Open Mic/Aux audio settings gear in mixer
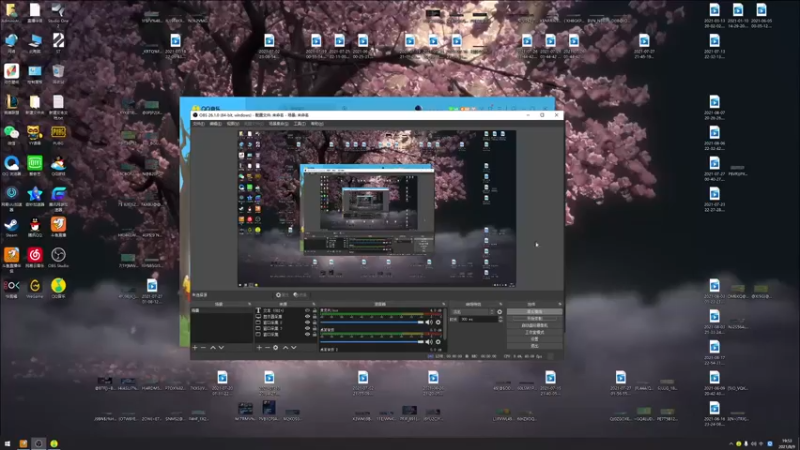Screen dimensions: 800x450 [x=438, y=322]
